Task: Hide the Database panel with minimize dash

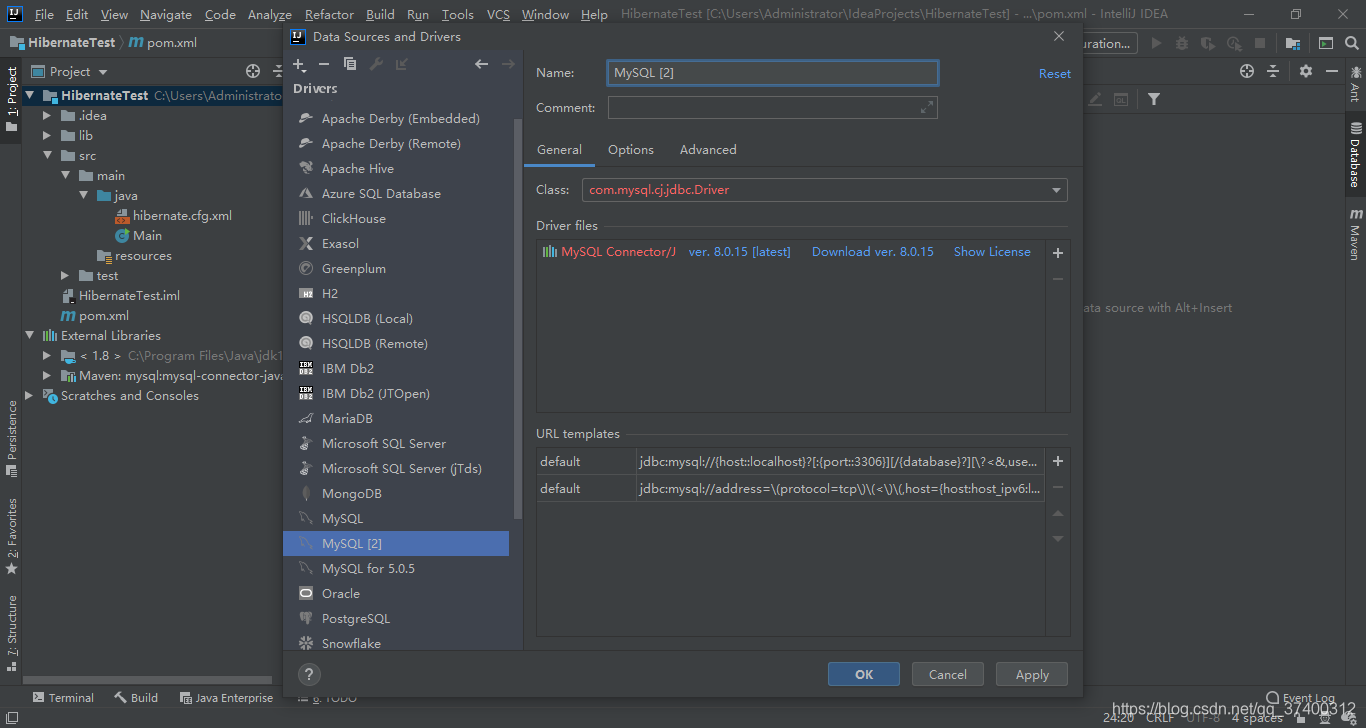Action: (x=1331, y=71)
